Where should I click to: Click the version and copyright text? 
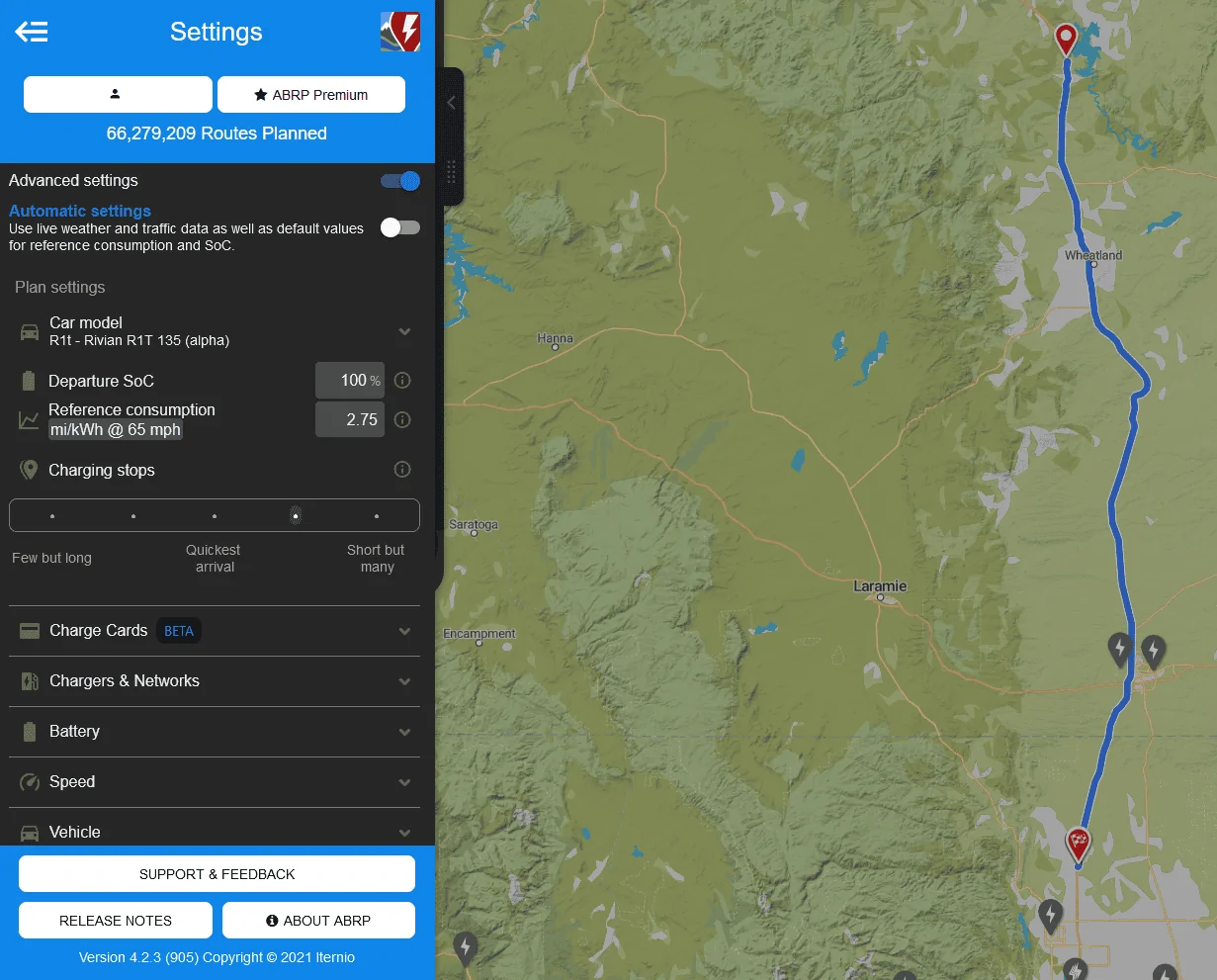point(217,957)
